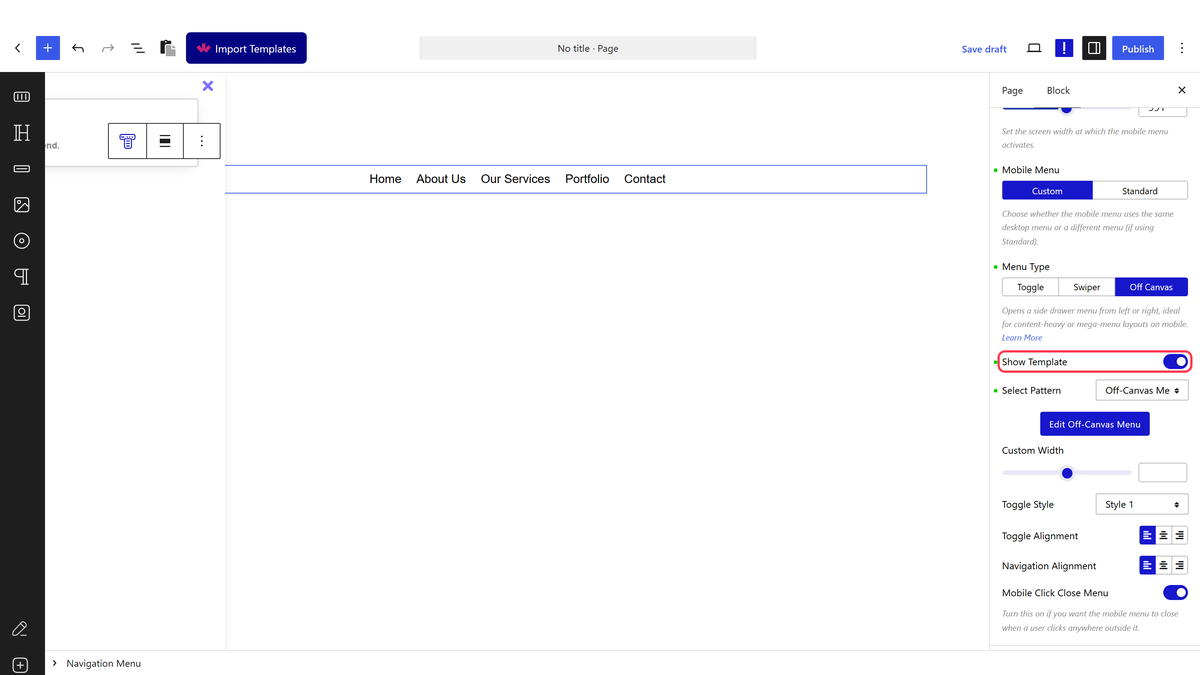Click the mobile breakpoint slider handle

(1066, 108)
